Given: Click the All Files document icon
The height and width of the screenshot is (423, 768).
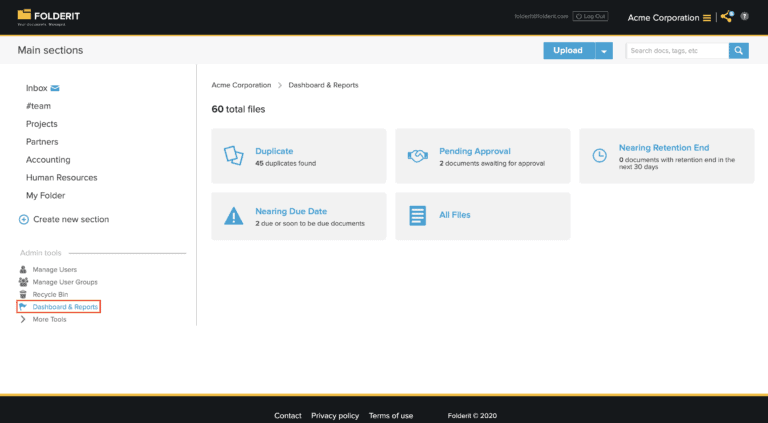Looking at the screenshot, I should pyautogui.click(x=417, y=216).
